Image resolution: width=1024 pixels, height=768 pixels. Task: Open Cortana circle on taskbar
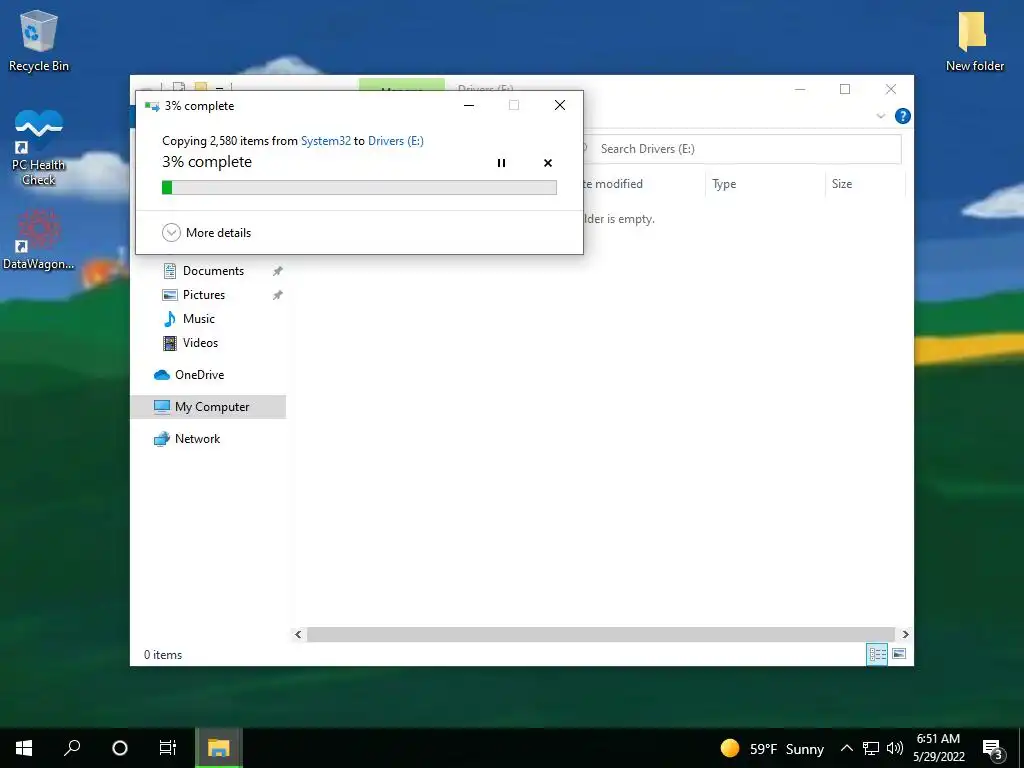(x=120, y=748)
